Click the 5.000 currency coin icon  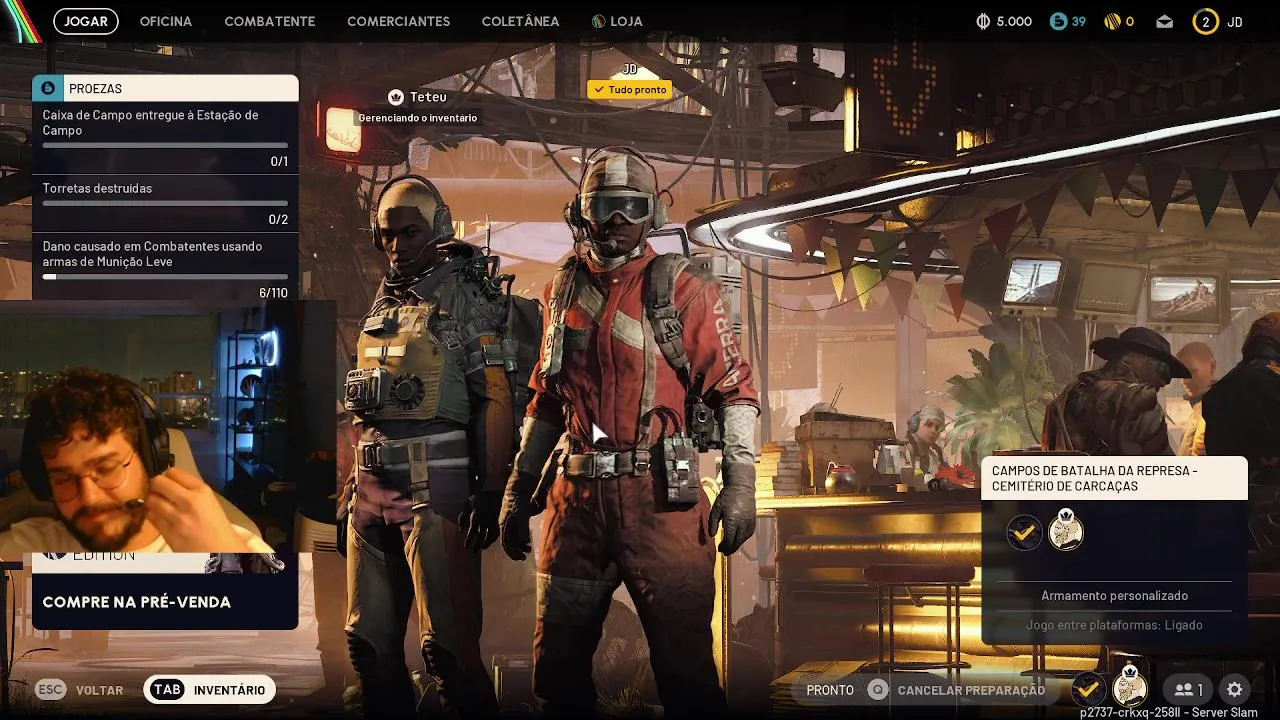pyautogui.click(x=983, y=21)
